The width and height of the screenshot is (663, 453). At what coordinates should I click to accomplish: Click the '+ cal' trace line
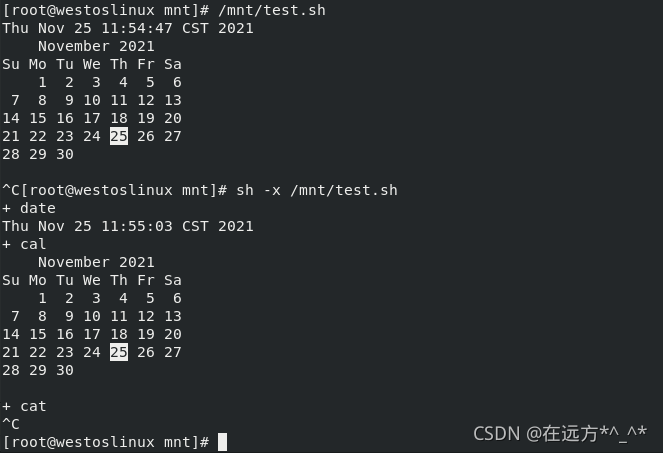click(x=25, y=244)
